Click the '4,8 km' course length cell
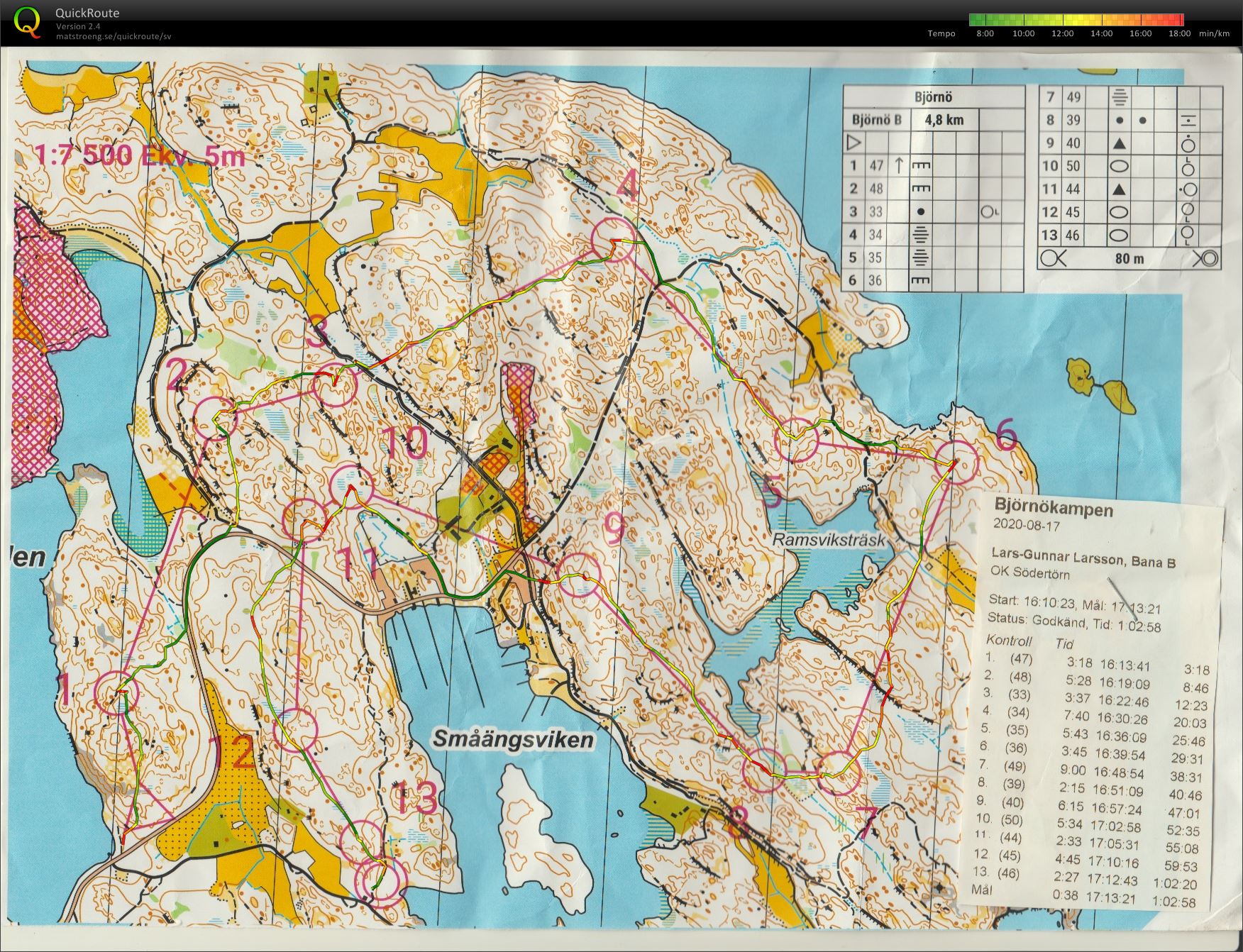This screenshot has width=1243, height=952. [x=944, y=120]
